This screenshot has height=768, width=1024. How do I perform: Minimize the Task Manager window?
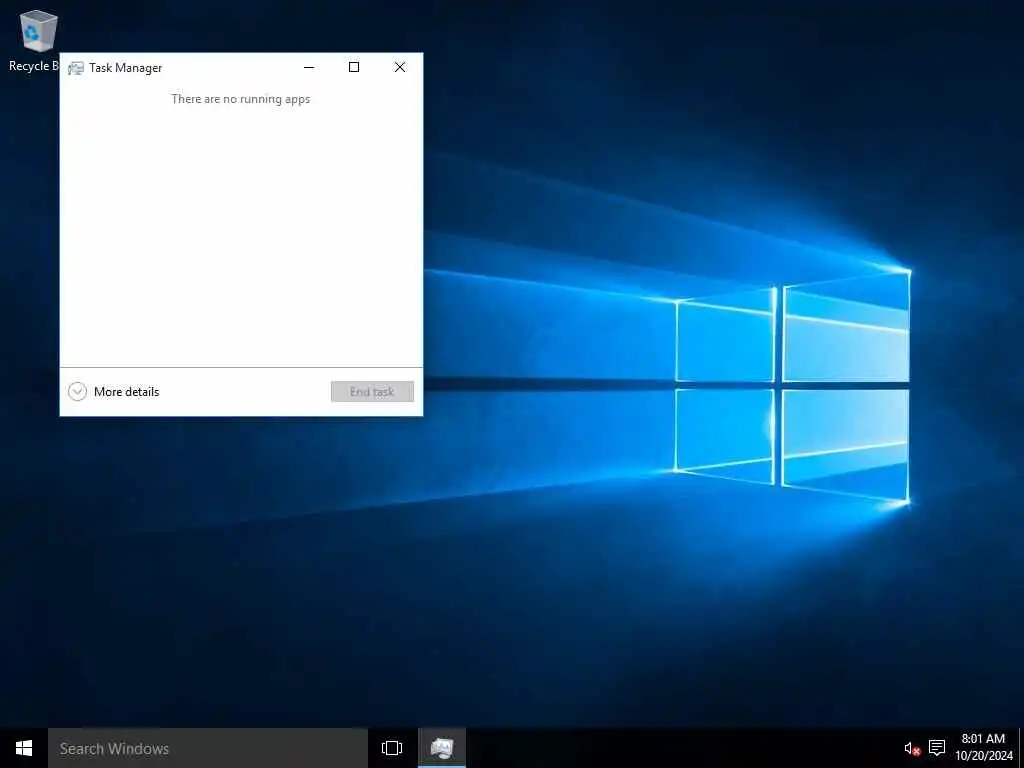309,67
